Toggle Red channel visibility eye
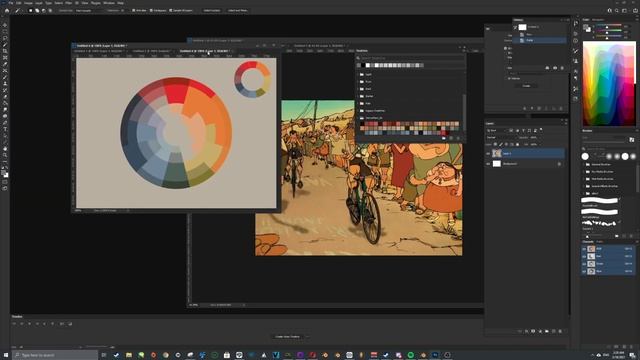 (x=584, y=256)
